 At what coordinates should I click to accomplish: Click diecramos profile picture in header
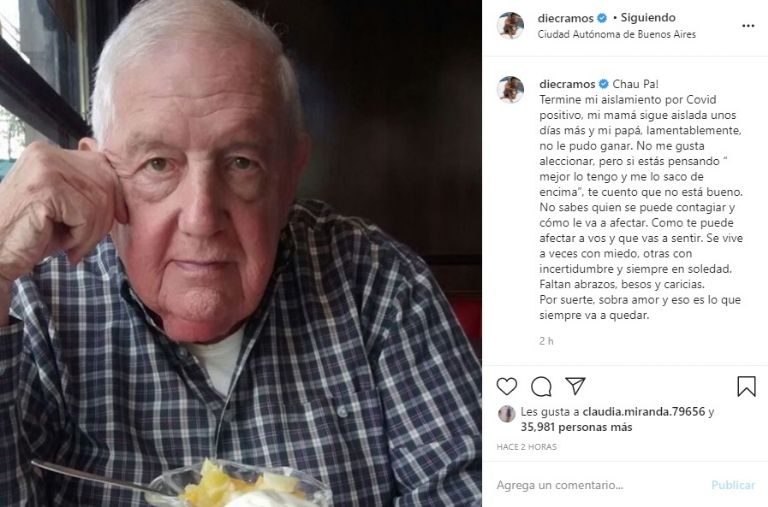tap(510, 25)
